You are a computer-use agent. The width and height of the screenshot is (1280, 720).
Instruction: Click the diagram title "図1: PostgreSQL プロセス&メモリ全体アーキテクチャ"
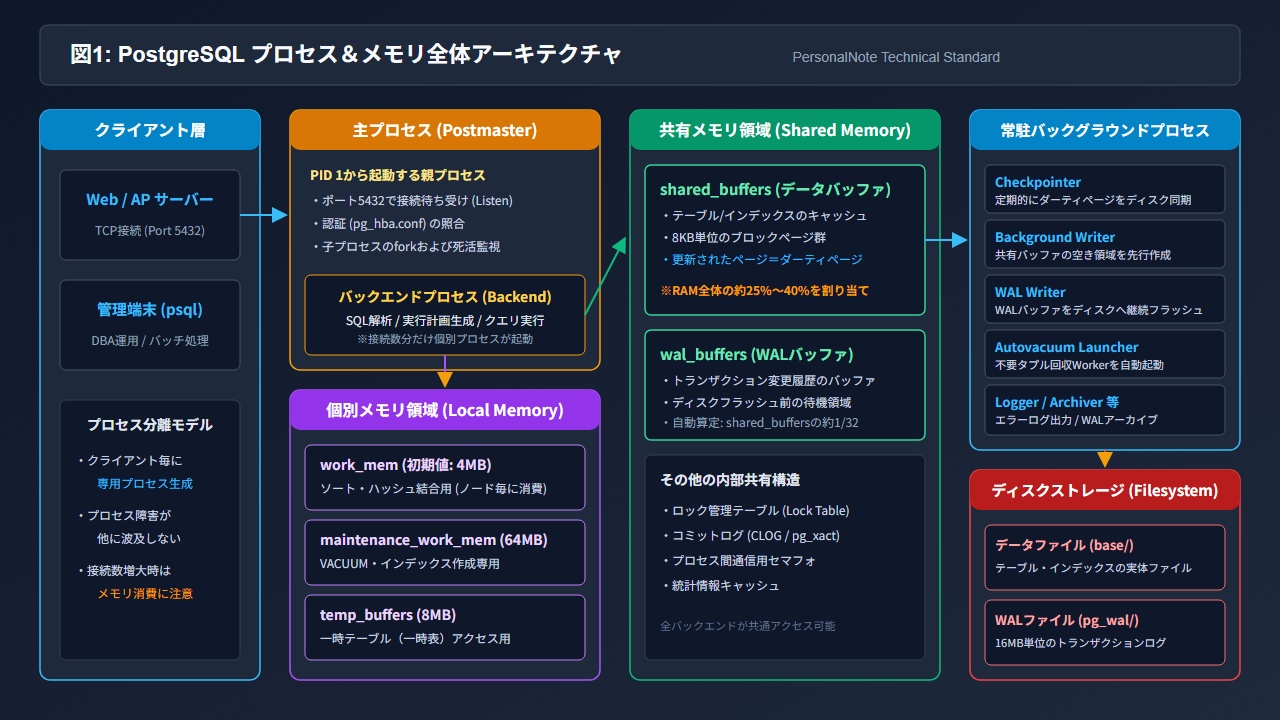coord(346,55)
